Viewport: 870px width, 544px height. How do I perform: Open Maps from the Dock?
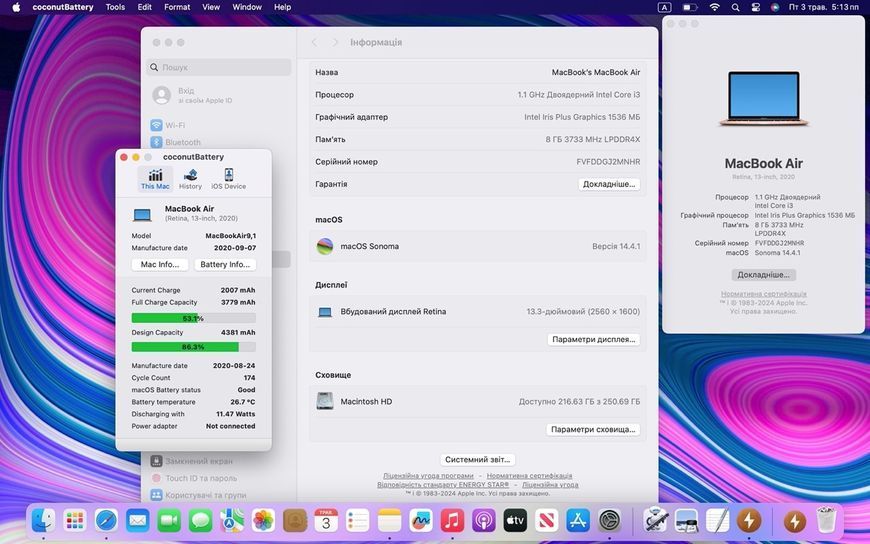[x=232, y=521]
